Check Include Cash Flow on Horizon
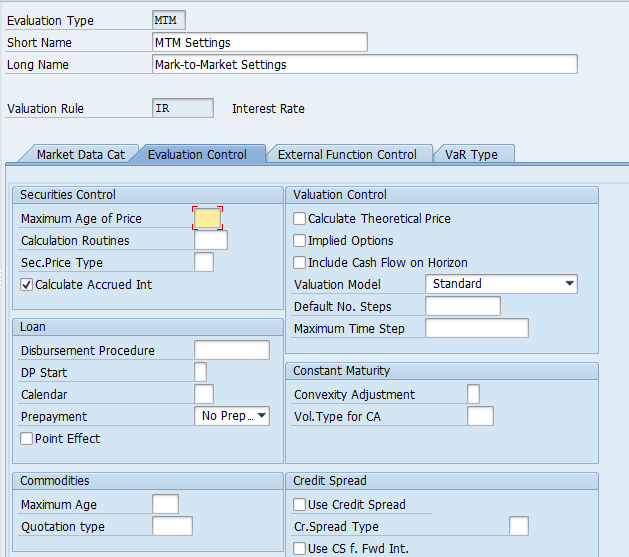Viewport: 629px width, 557px height. click(x=299, y=263)
